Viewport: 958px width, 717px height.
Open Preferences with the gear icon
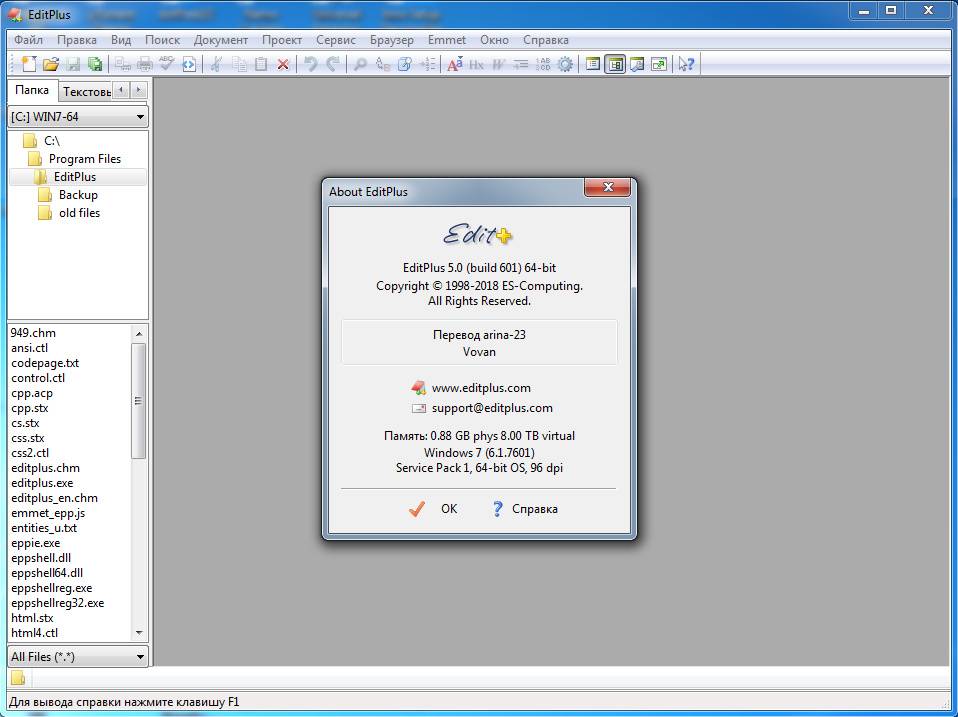coord(565,64)
